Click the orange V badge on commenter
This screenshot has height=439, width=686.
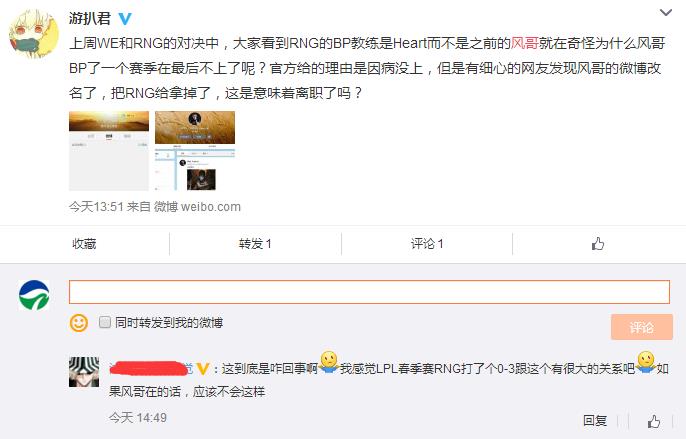click(203, 369)
